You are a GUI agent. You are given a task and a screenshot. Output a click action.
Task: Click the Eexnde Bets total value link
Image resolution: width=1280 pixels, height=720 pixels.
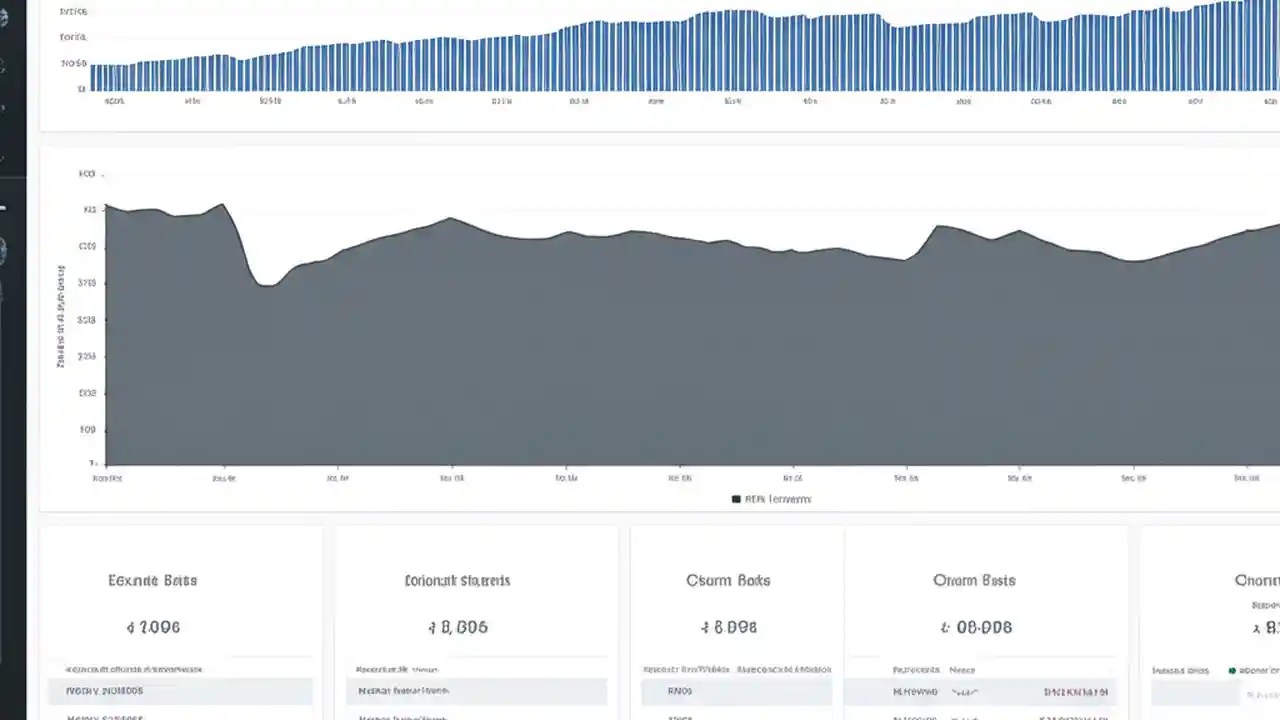(x=153, y=627)
